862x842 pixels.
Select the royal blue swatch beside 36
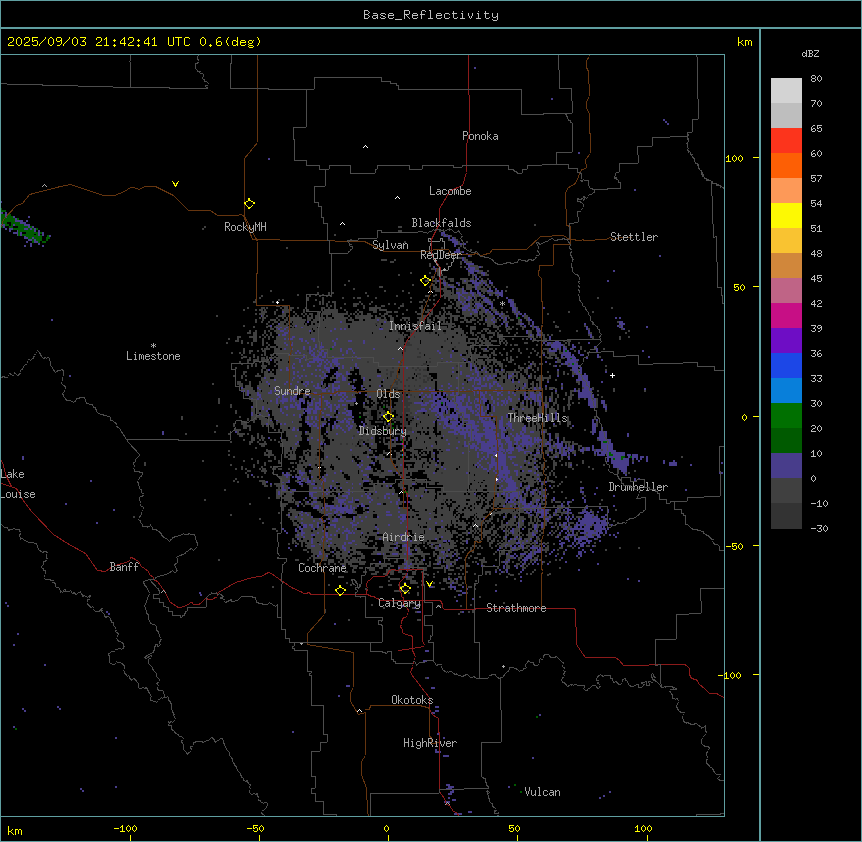(x=786, y=365)
